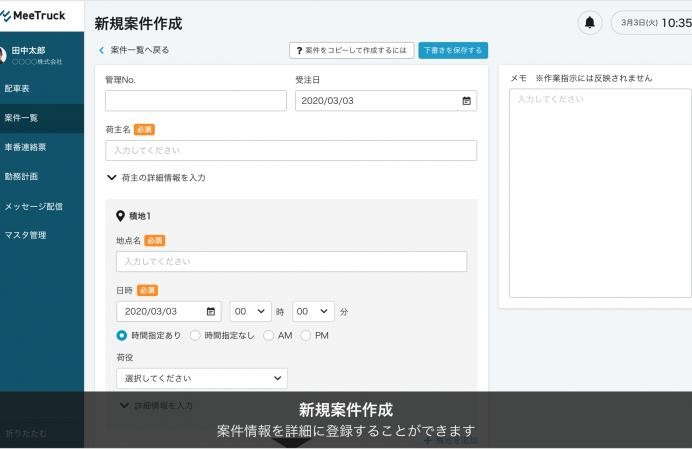
Task: Click the question mark icon for copying 案件
Action: [x=299, y=50]
